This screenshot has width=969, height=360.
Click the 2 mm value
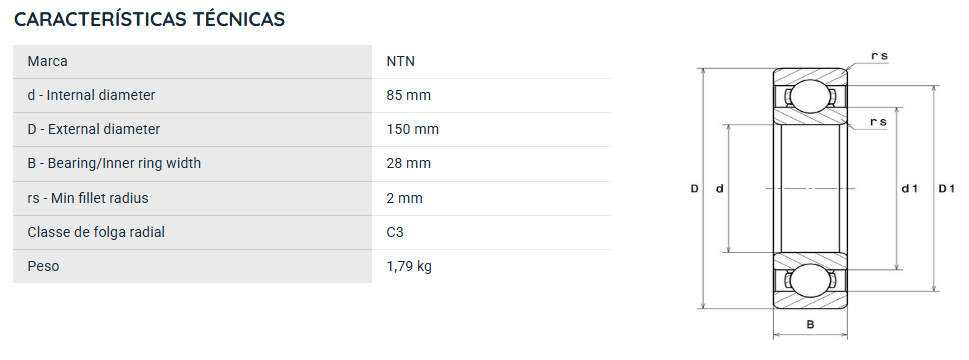point(405,198)
